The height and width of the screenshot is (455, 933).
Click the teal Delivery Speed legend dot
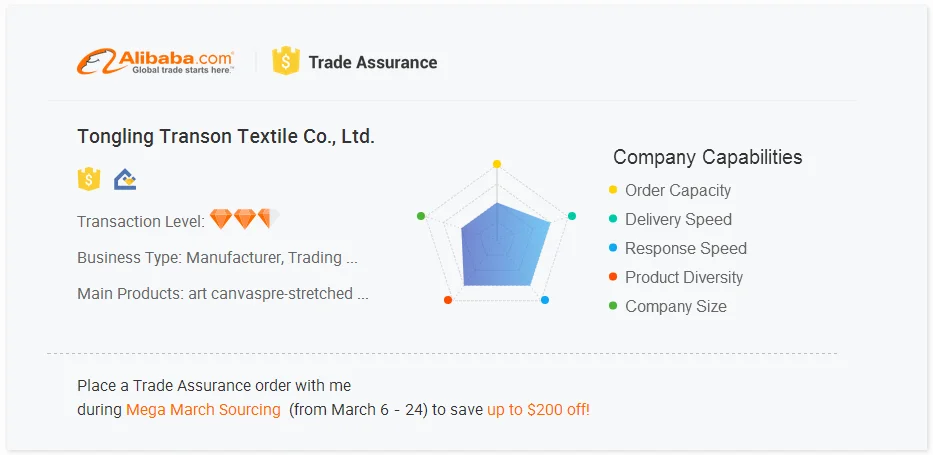pyautogui.click(x=613, y=219)
